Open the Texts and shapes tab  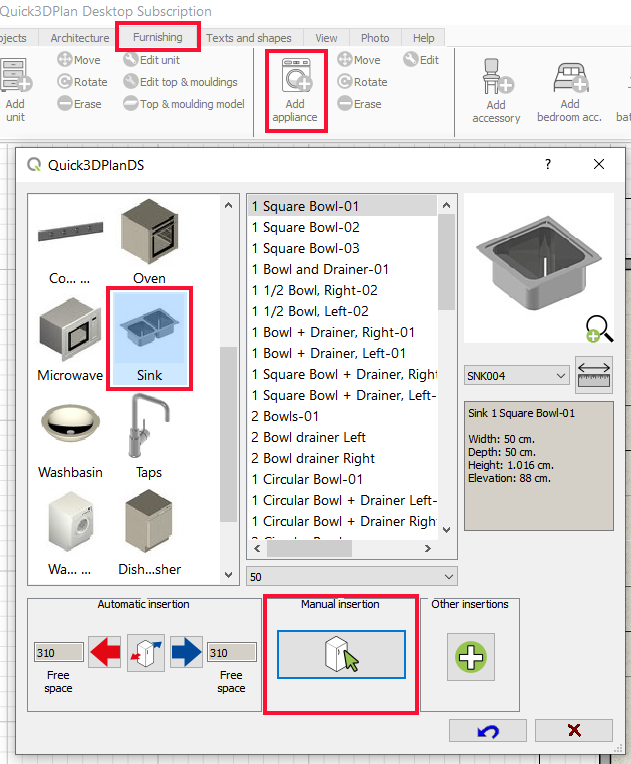(x=249, y=38)
